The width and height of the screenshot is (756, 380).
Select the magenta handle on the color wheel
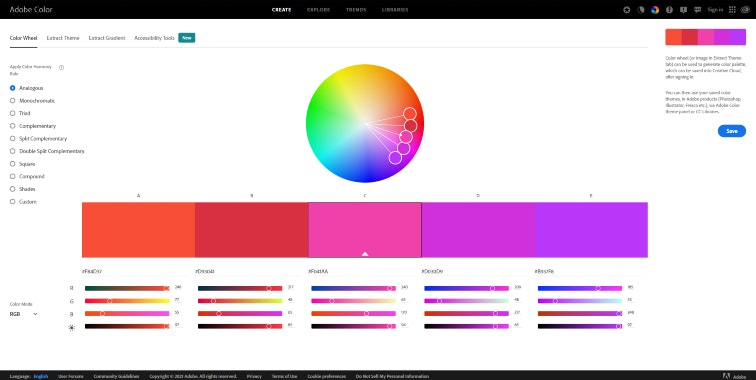coord(404,148)
